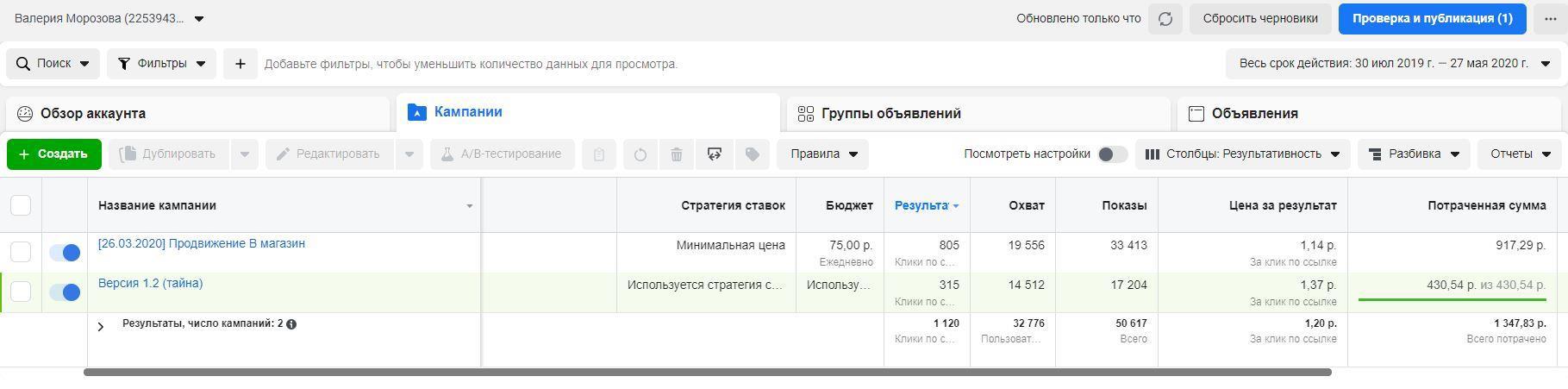Expand the results summary row chevron
The width and height of the screenshot is (1568, 389).
tap(101, 326)
